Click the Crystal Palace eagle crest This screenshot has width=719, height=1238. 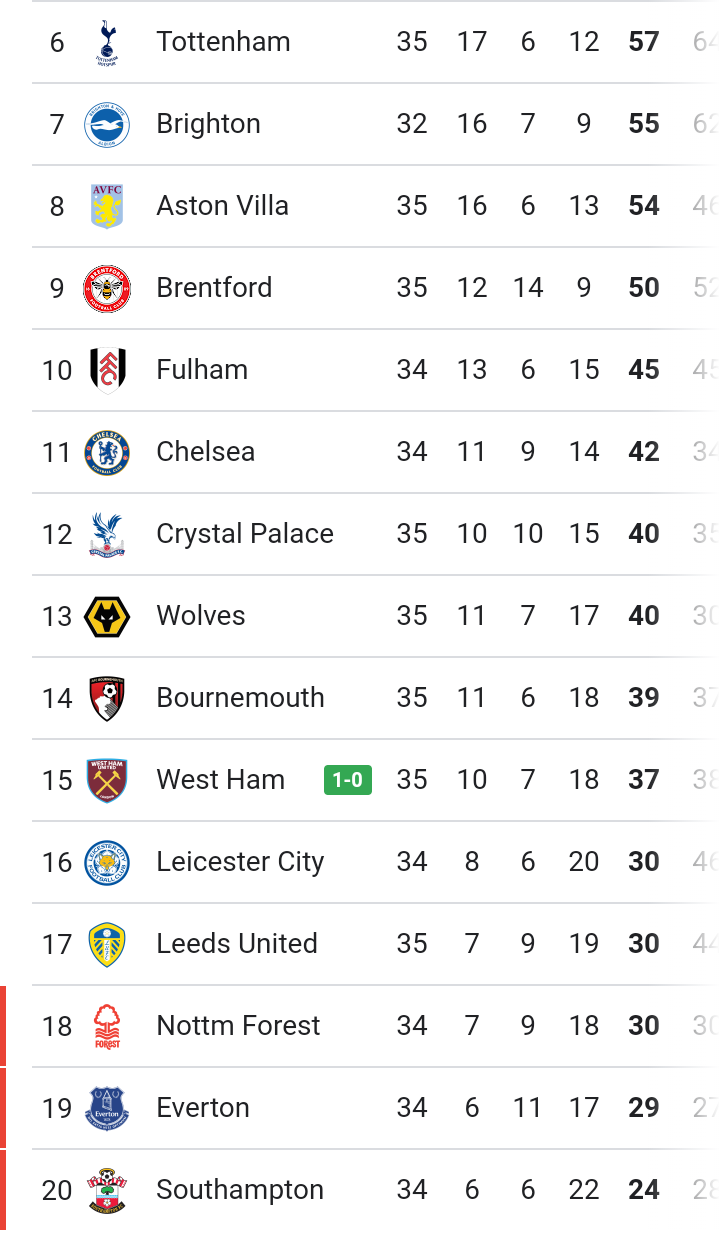pyautogui.click(x=107, y=534)
